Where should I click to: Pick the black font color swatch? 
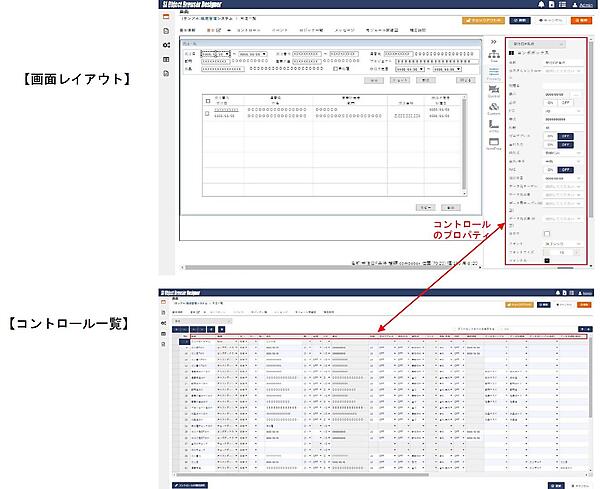547,261
